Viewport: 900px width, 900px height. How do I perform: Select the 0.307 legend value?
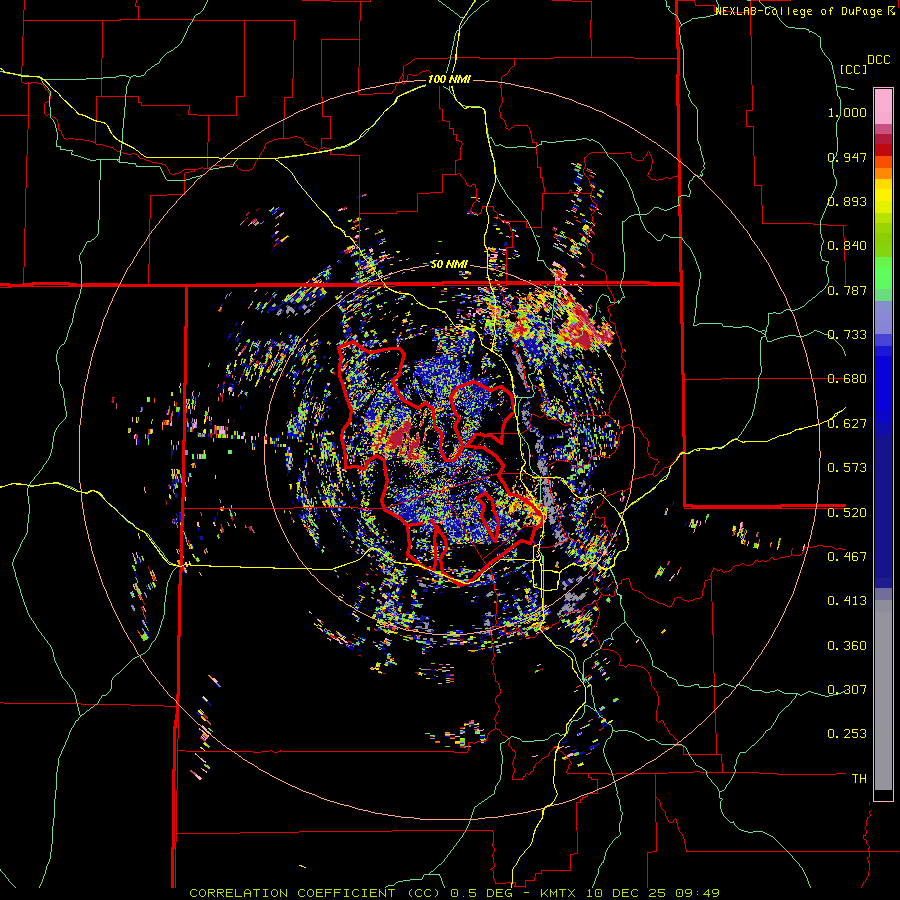(847, 689)
